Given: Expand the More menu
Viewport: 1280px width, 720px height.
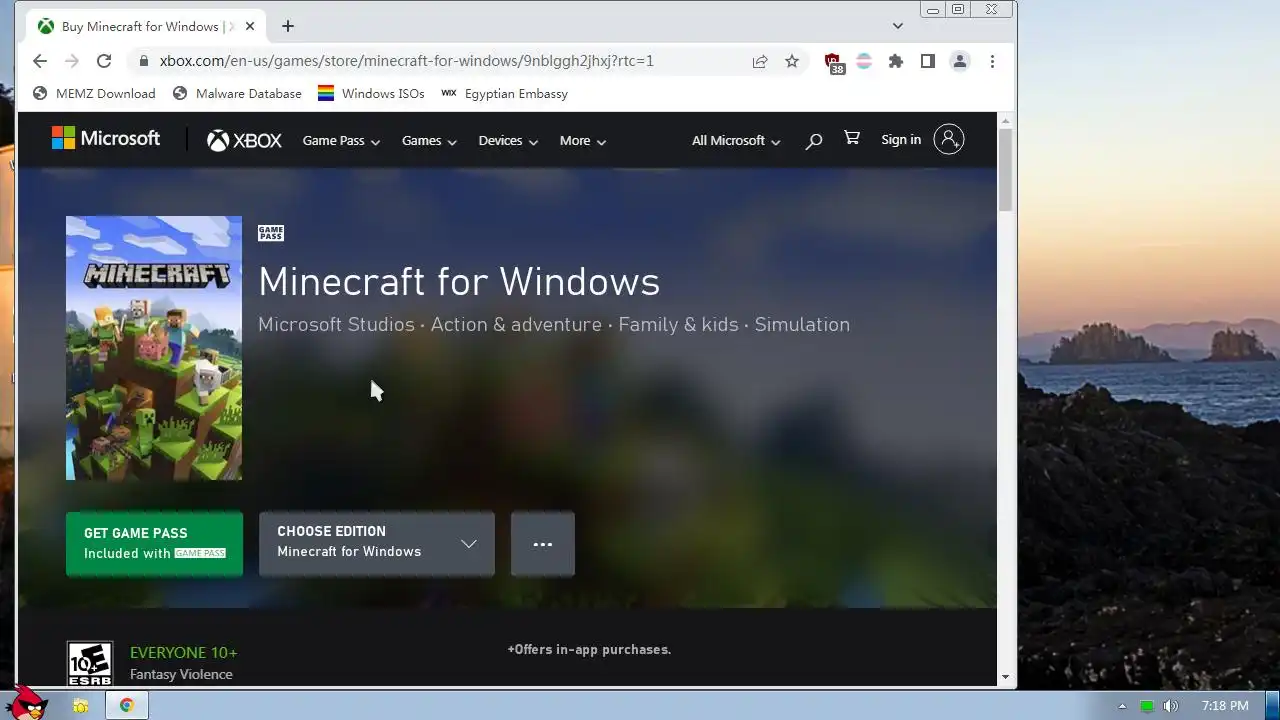Looking at the screenshot, I should (583, 141).
